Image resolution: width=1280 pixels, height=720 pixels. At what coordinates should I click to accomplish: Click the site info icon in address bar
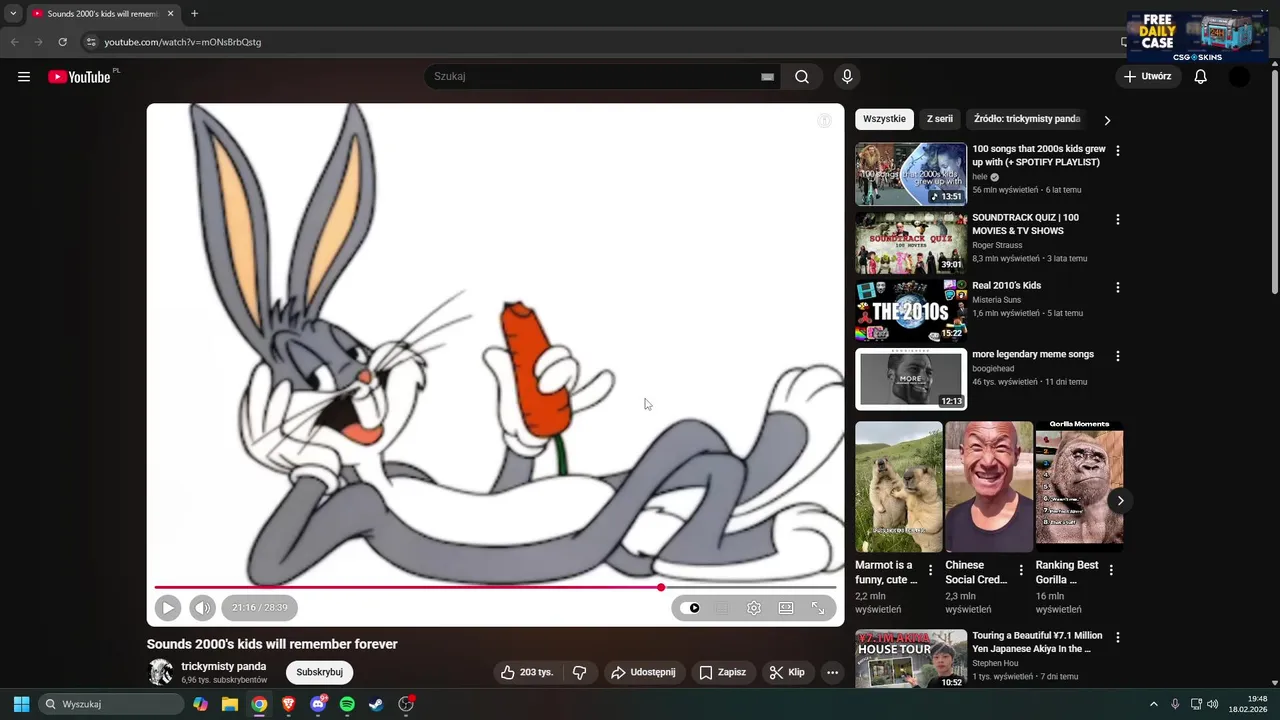click(91, 42)
